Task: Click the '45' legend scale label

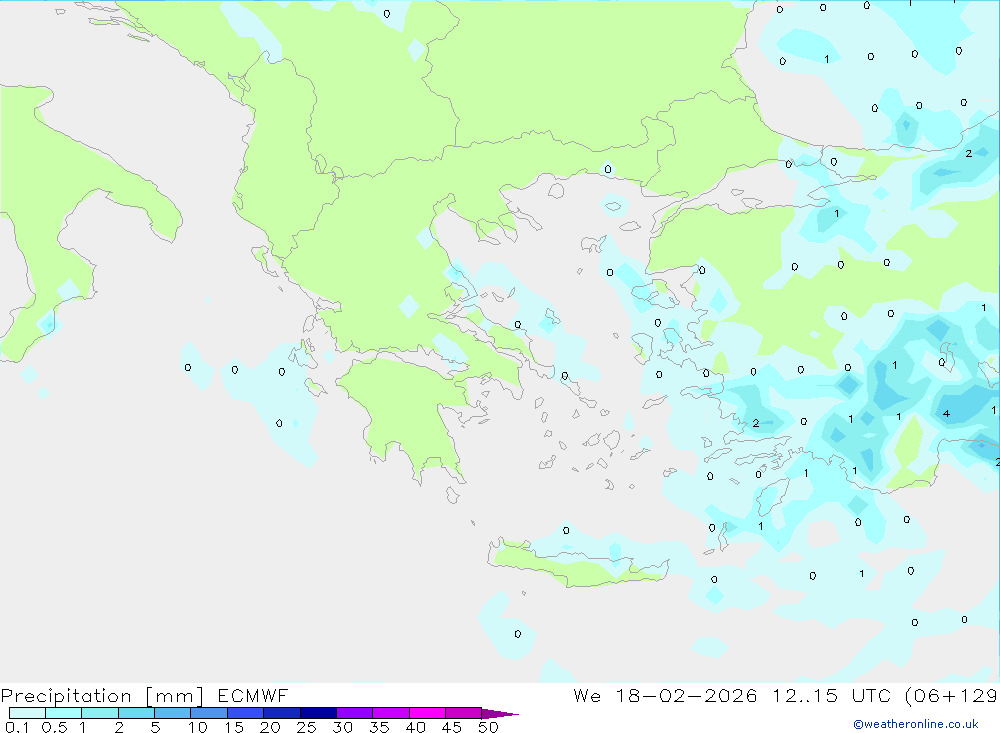Action: pos(452,727)
